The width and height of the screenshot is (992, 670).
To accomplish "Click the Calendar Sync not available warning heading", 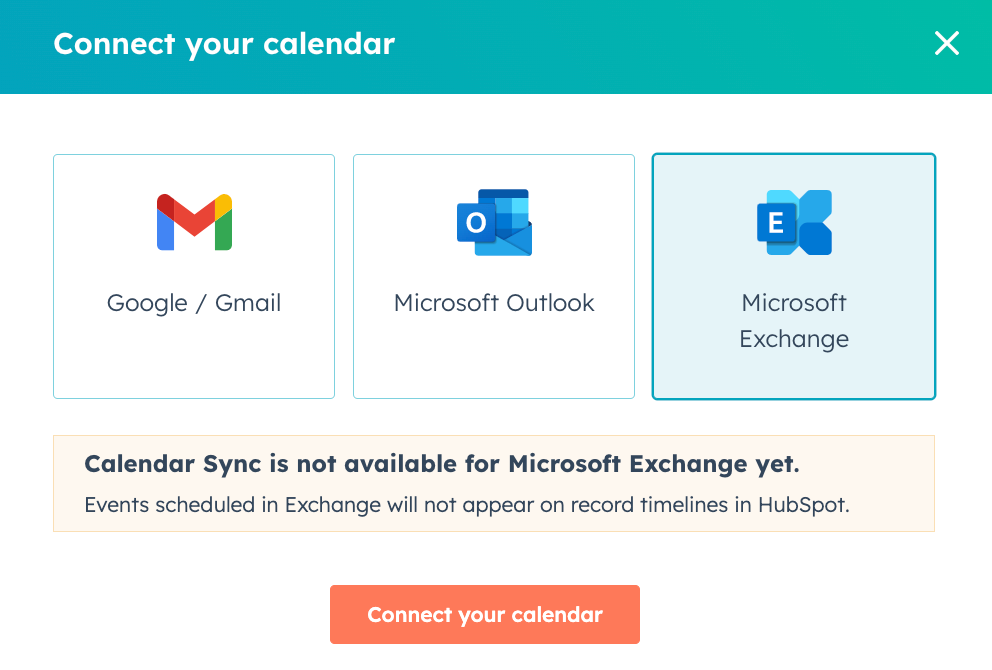I will (x=441, y=464).
